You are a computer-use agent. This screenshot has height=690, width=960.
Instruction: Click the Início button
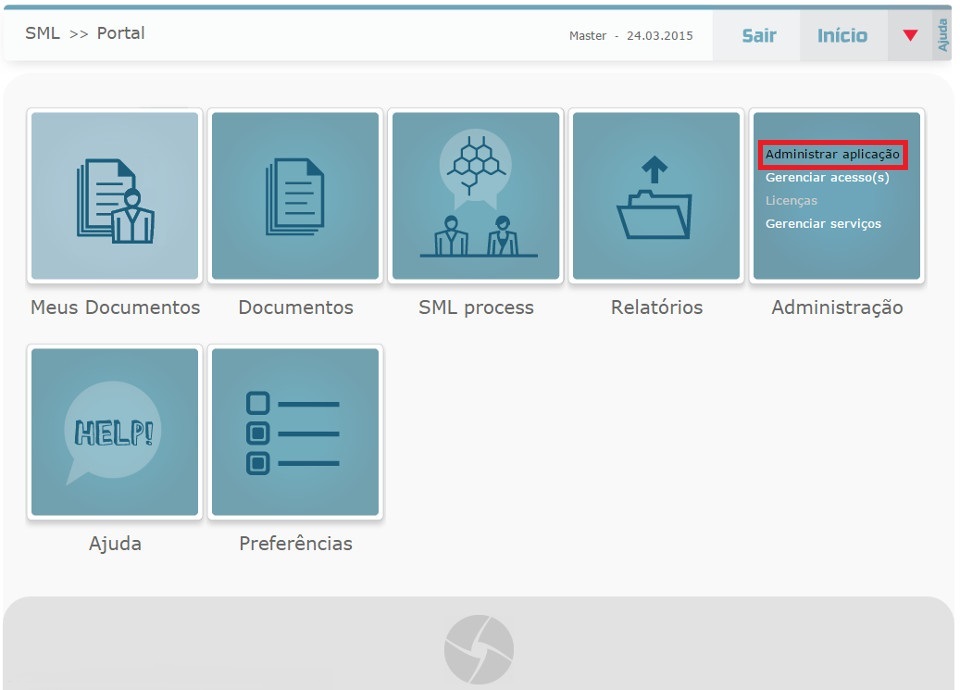pyautogui.click(x=843, y=35)
